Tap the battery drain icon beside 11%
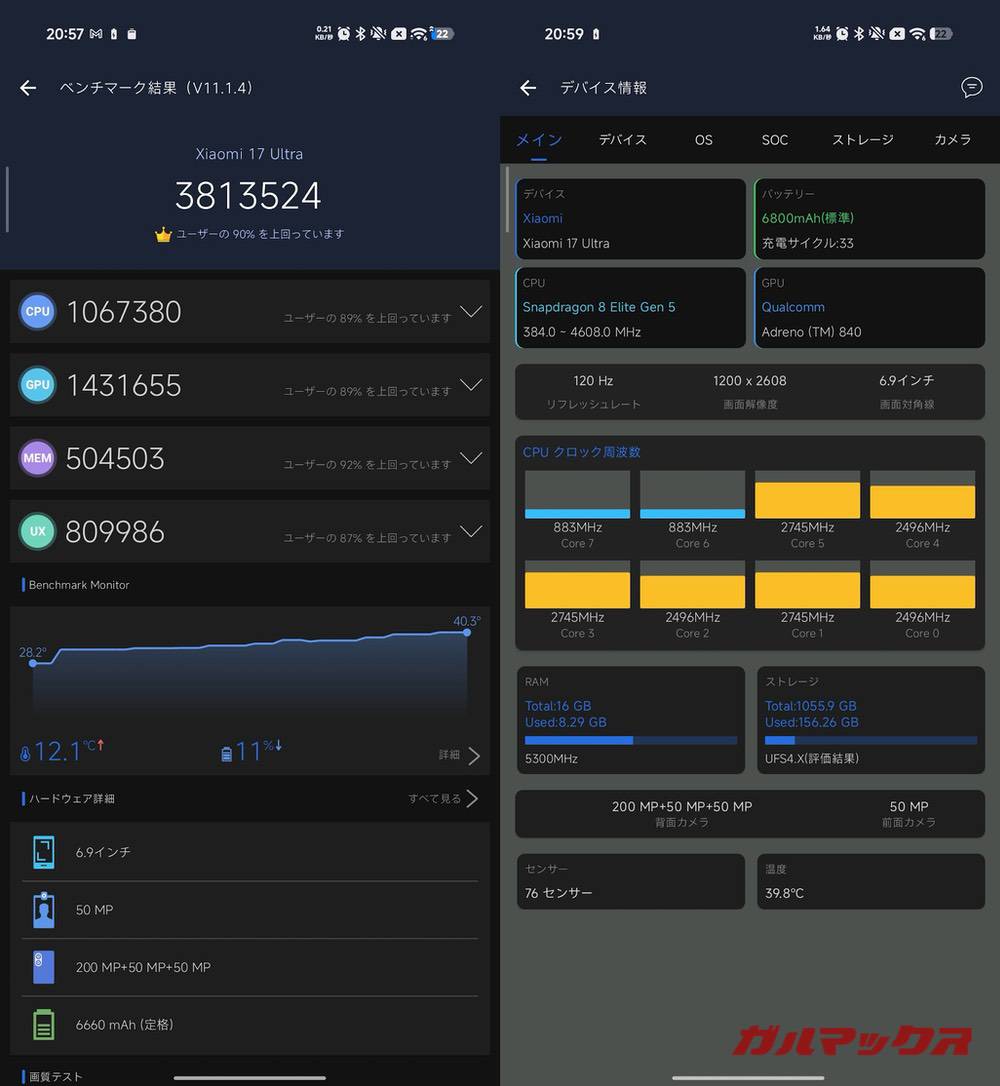 [226, 754]
